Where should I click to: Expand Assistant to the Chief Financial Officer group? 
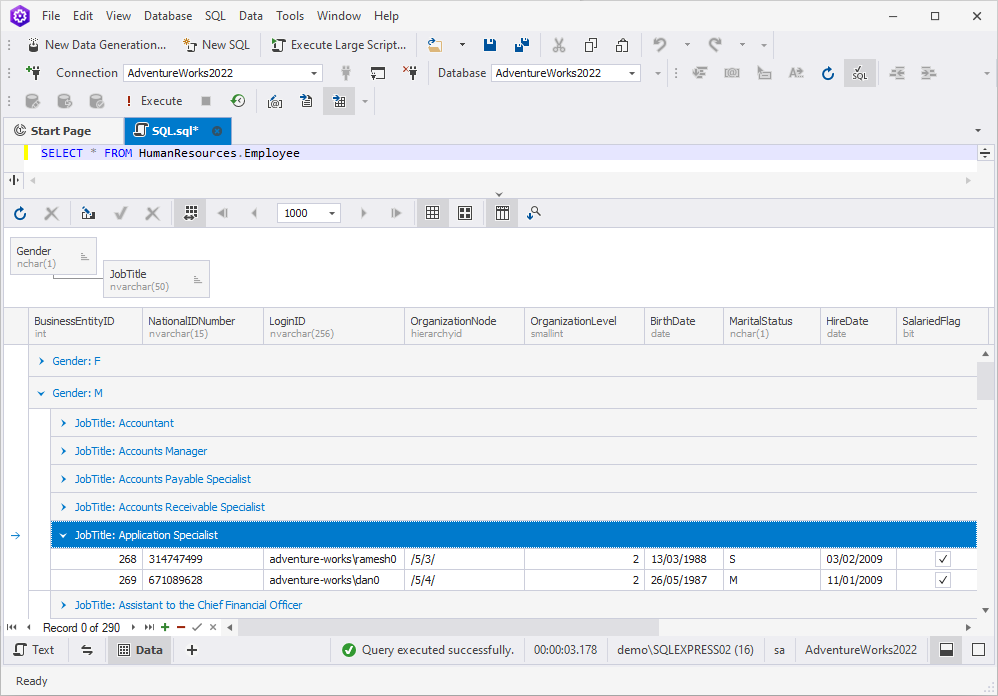point(64,605)
